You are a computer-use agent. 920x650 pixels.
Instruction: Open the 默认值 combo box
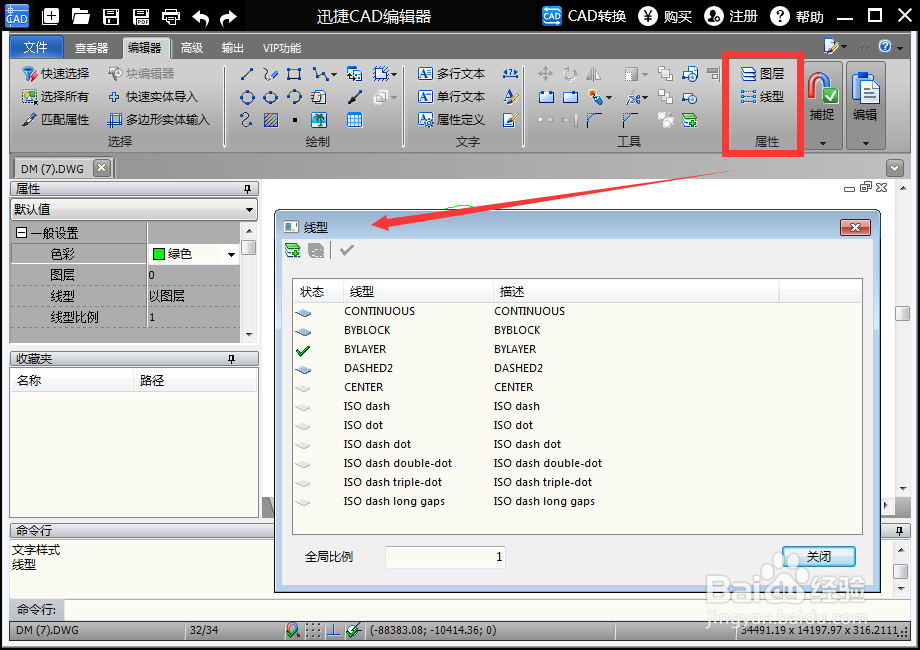[x=134, y=209]
